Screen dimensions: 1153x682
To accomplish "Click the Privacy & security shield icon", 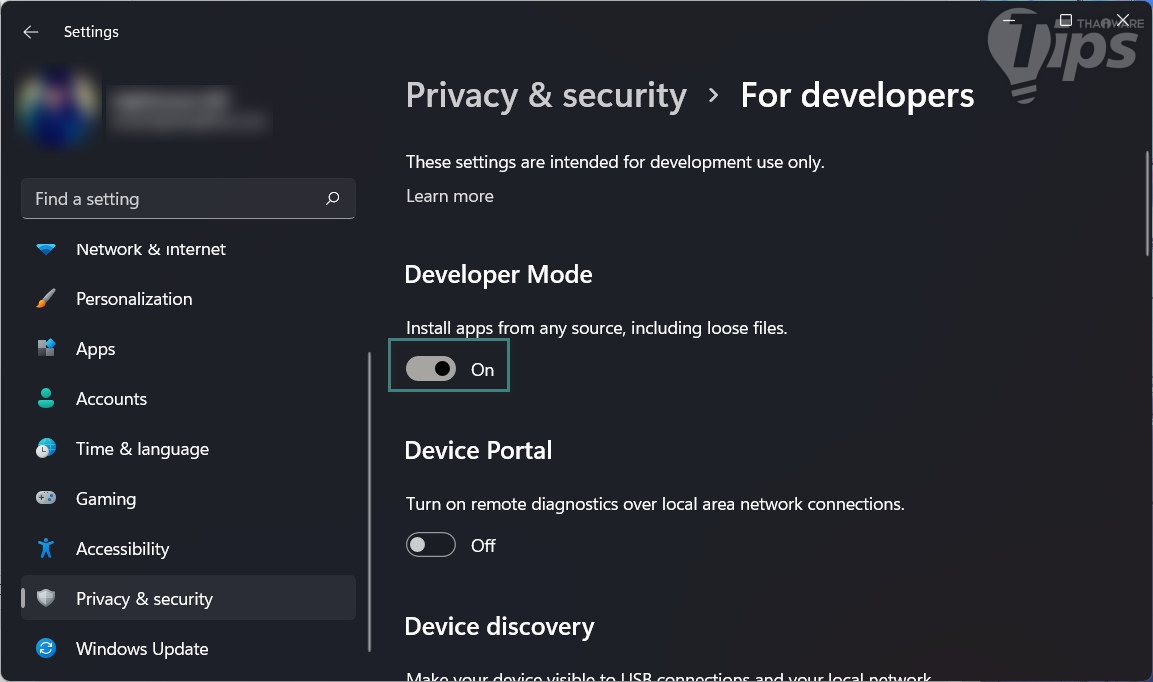I will click(x=46, y=599).
